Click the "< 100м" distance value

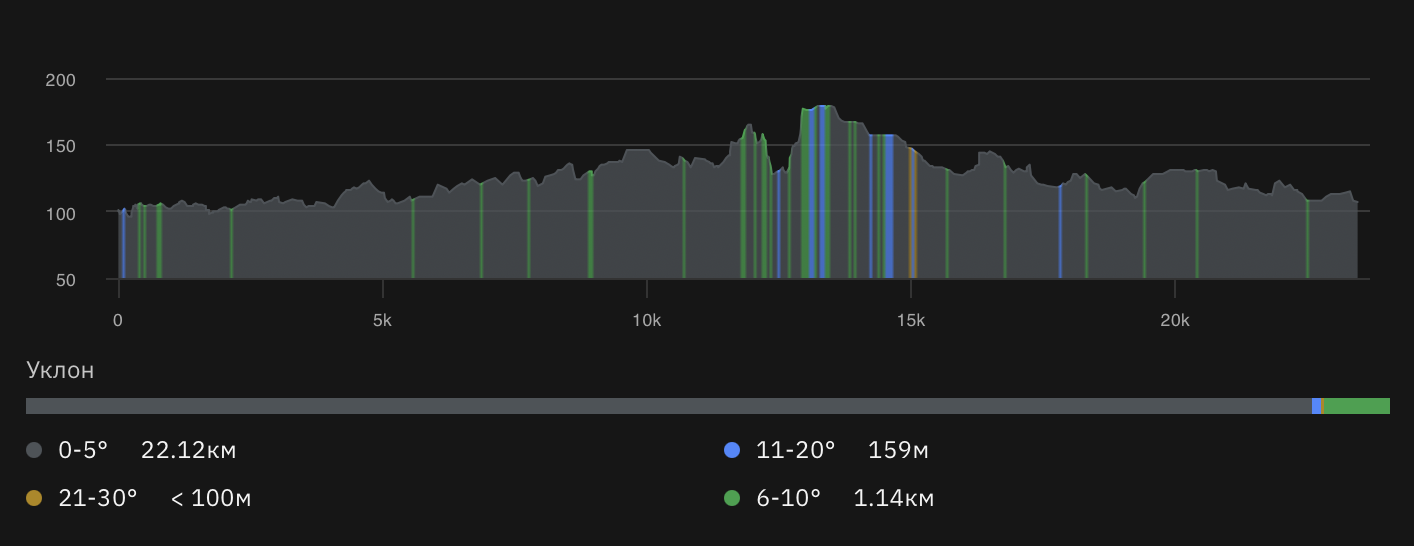[210, 498]
